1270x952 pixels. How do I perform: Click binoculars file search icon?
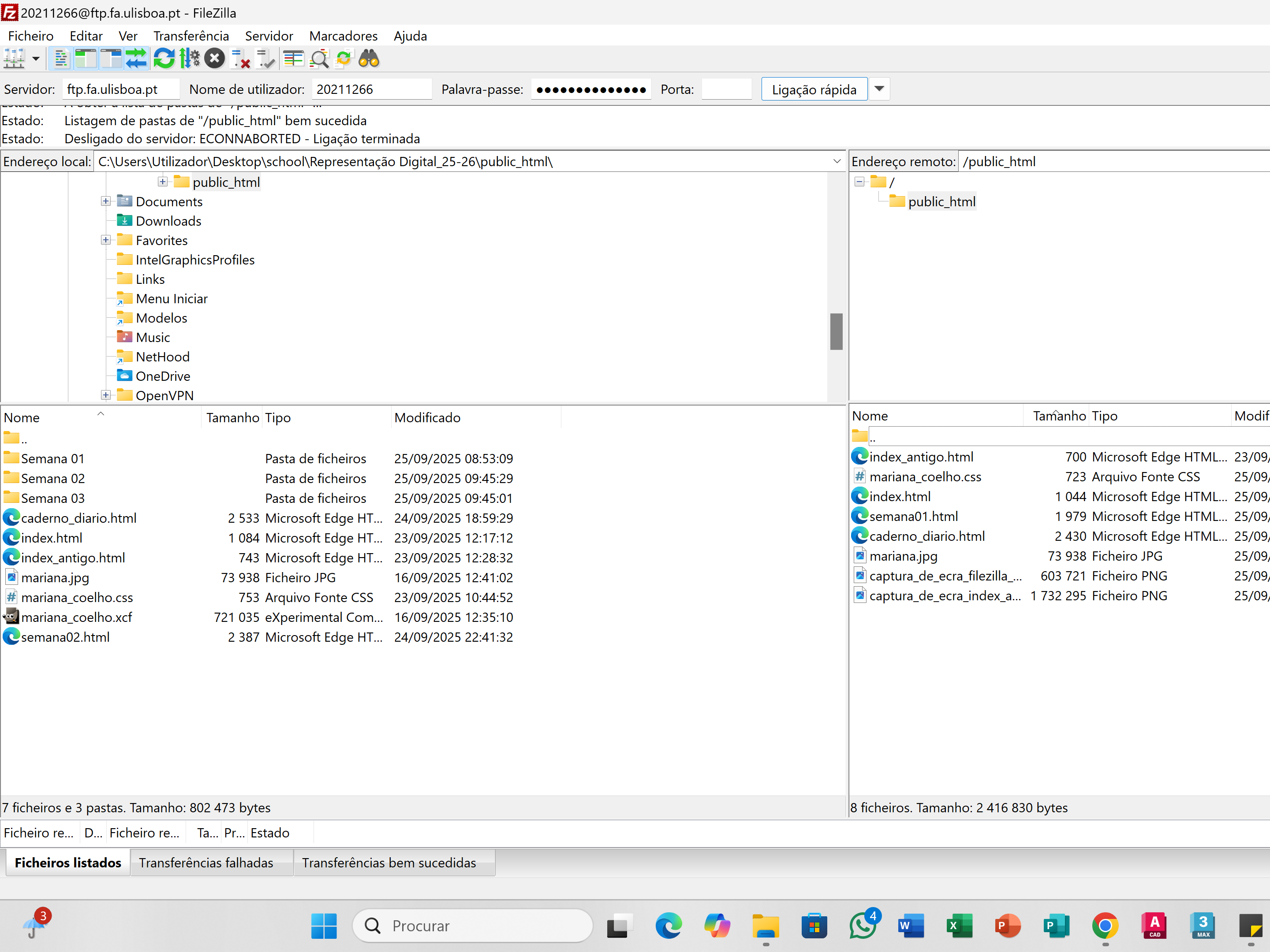pos(369,59)
